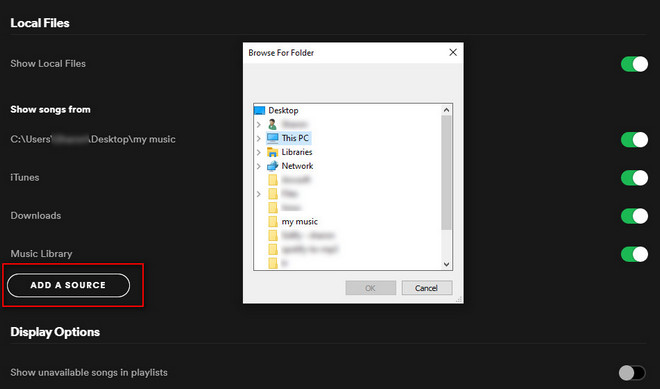This screenshot has height=389, width=660.
Task: Click the iTunes source label
Action: (25, 178)
